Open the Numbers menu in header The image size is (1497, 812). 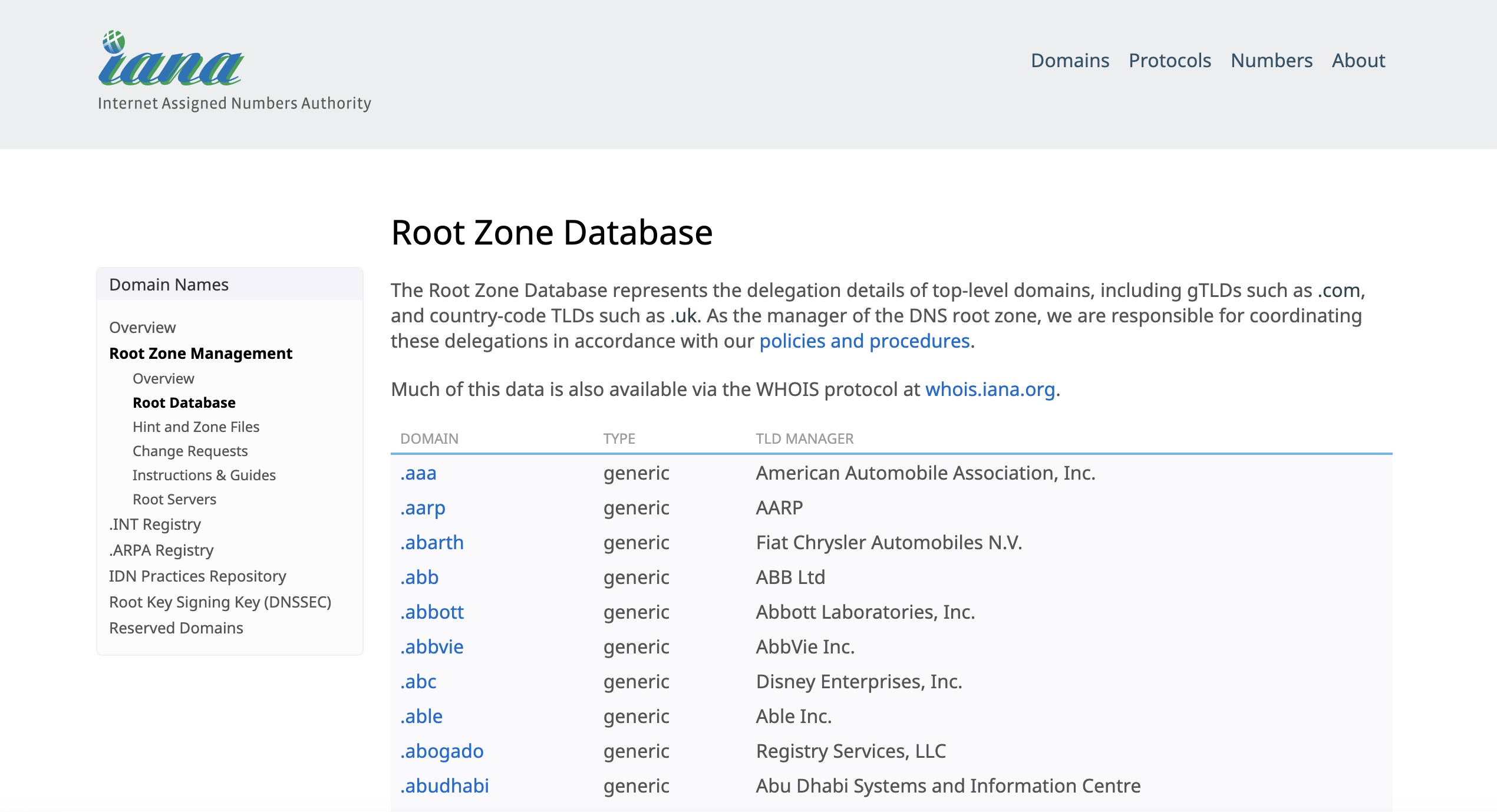(1271, 60)
